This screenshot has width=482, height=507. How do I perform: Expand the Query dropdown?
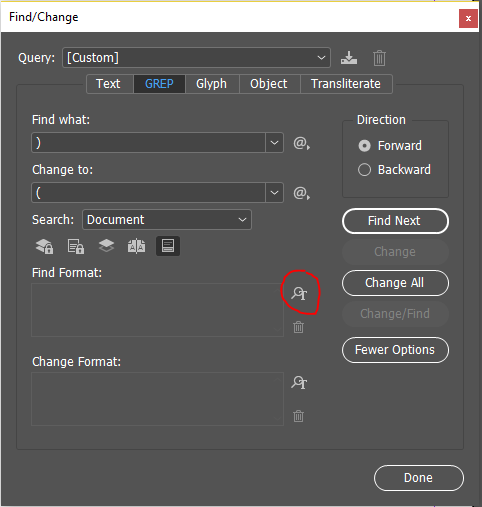(196, 58)
